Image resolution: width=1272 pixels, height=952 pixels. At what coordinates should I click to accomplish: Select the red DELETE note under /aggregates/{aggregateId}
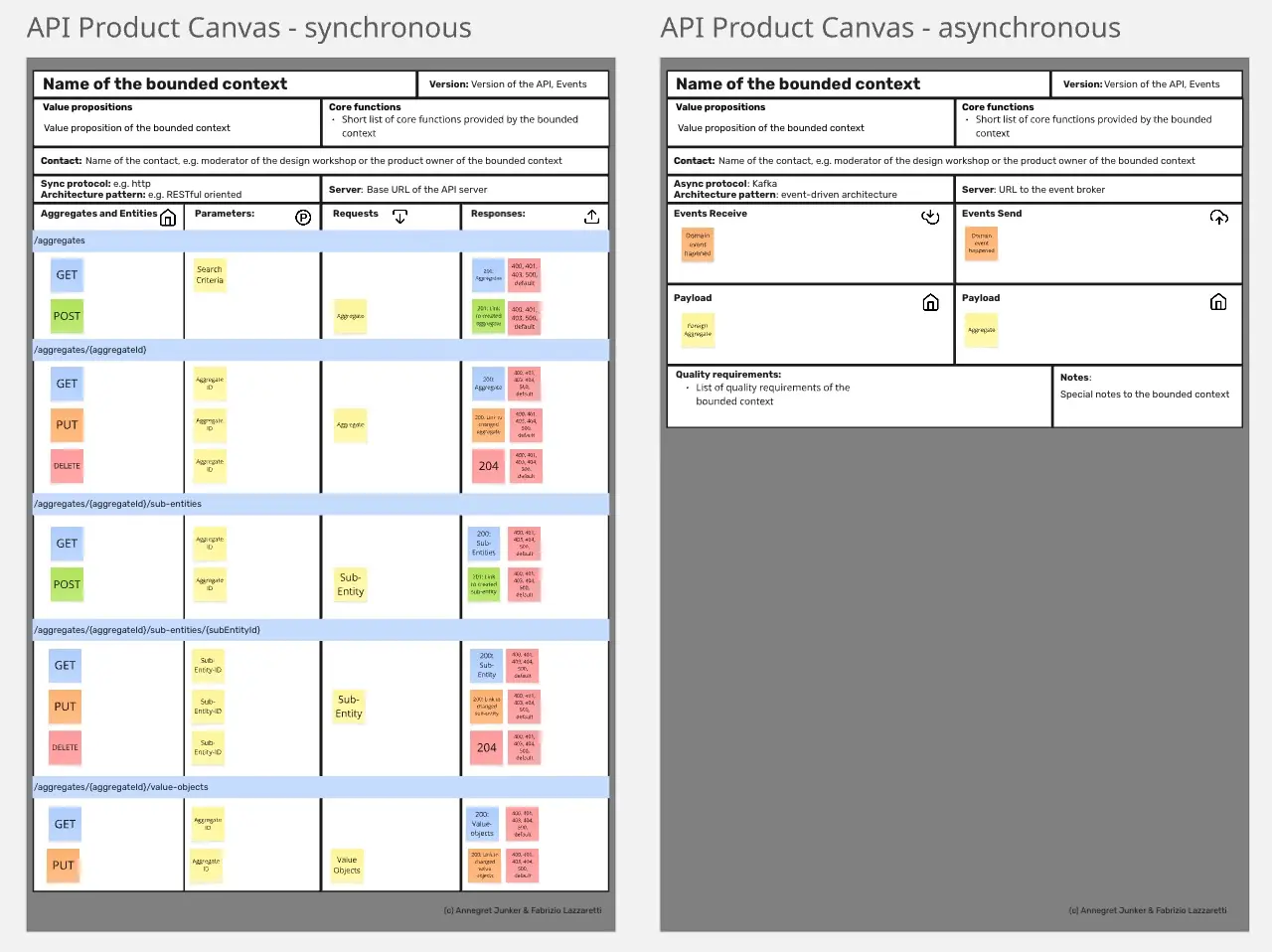tap(67, 466)
